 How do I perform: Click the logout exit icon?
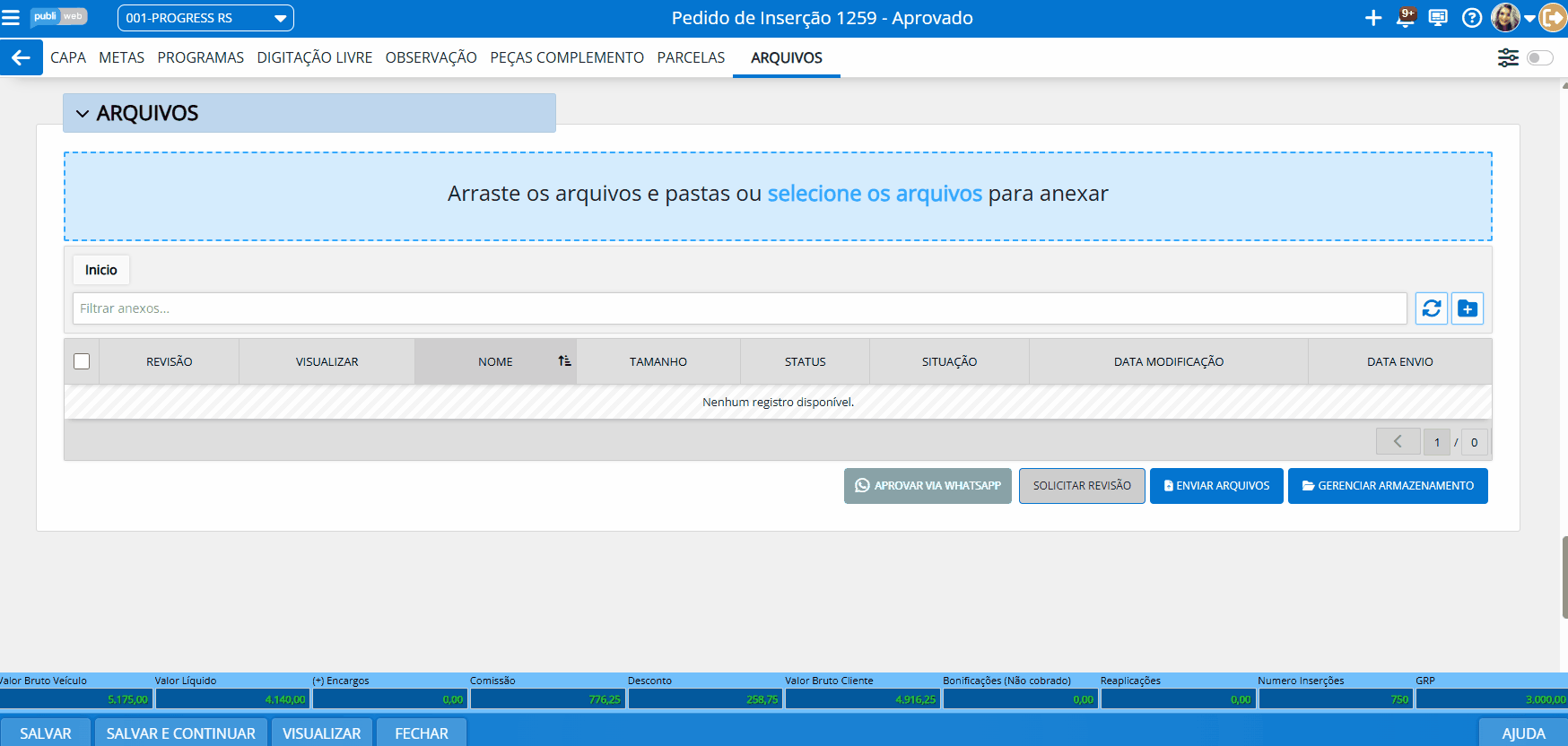click(1553, 18)
